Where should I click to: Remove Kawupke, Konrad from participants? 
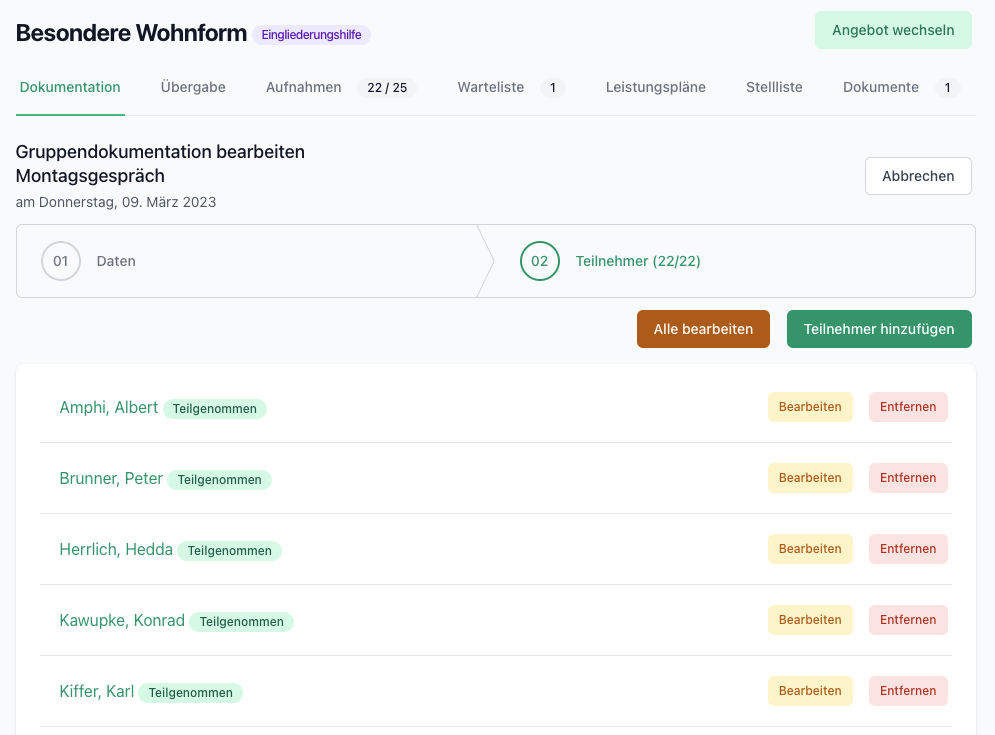[x=908, y=620]
